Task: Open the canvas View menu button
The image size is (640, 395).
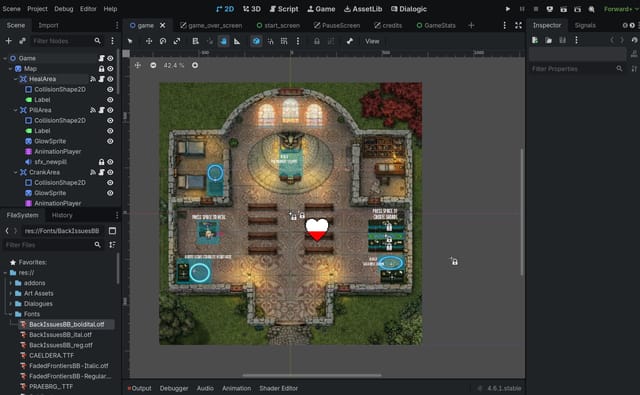Action: (x=372, y=41)
